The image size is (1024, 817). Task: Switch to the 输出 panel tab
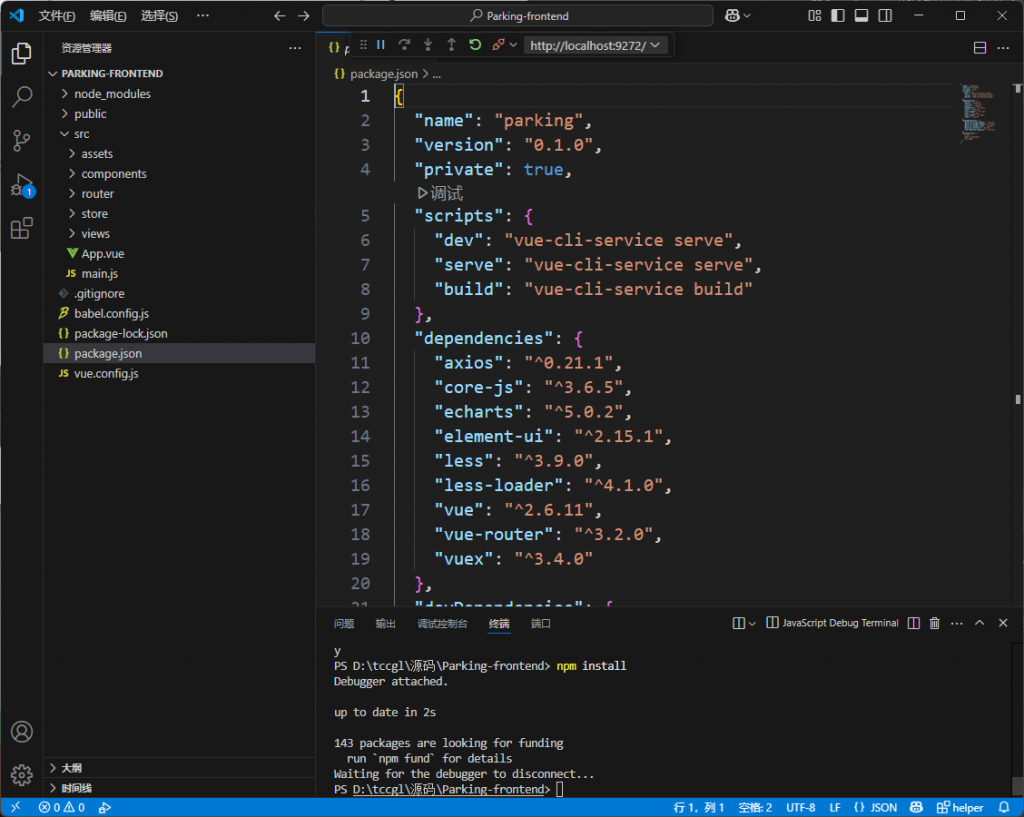tap(385, 624)
